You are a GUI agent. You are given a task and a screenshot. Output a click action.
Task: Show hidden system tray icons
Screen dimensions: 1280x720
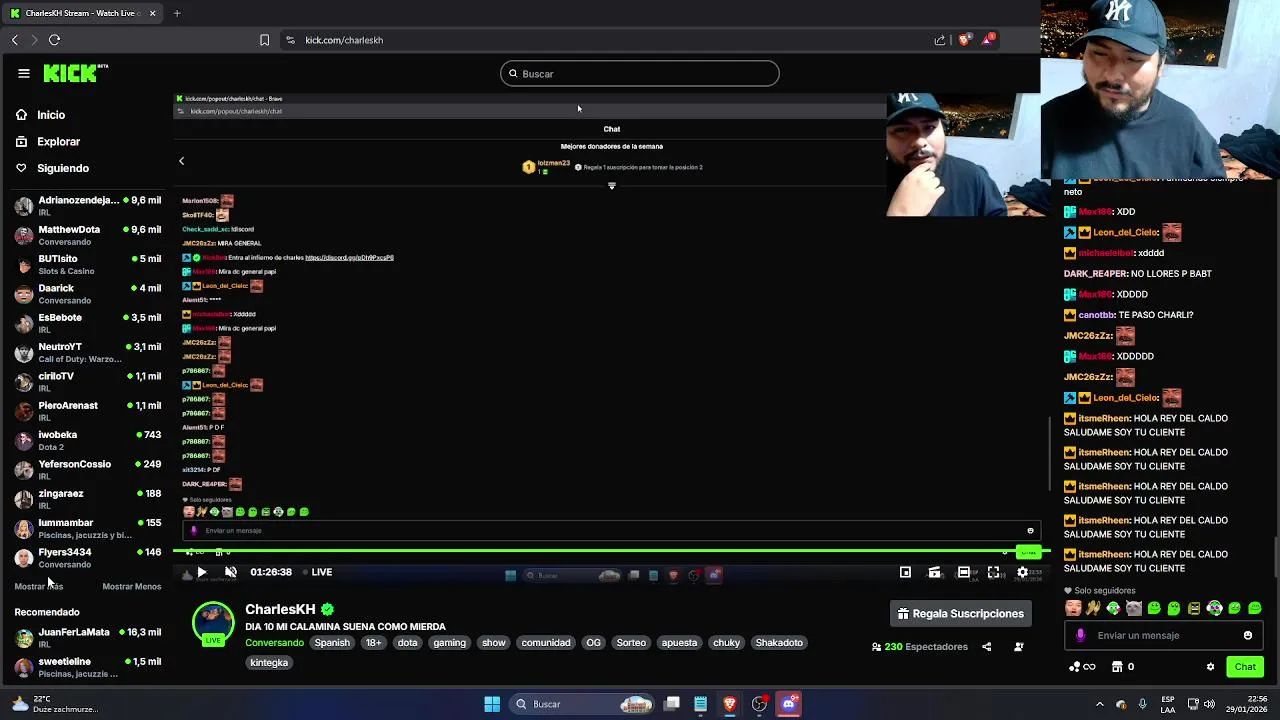tap(1099, 704)
